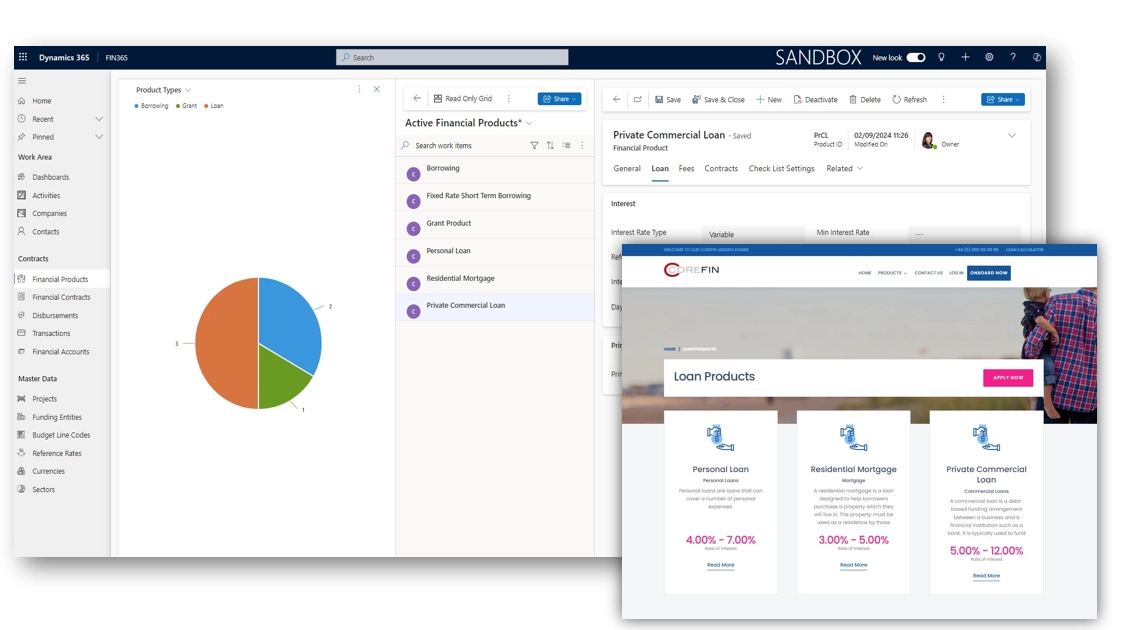Open the Check List Settings tab
Image resolution: width=1128 pixels, height=630 pixels.
point(781,168)
